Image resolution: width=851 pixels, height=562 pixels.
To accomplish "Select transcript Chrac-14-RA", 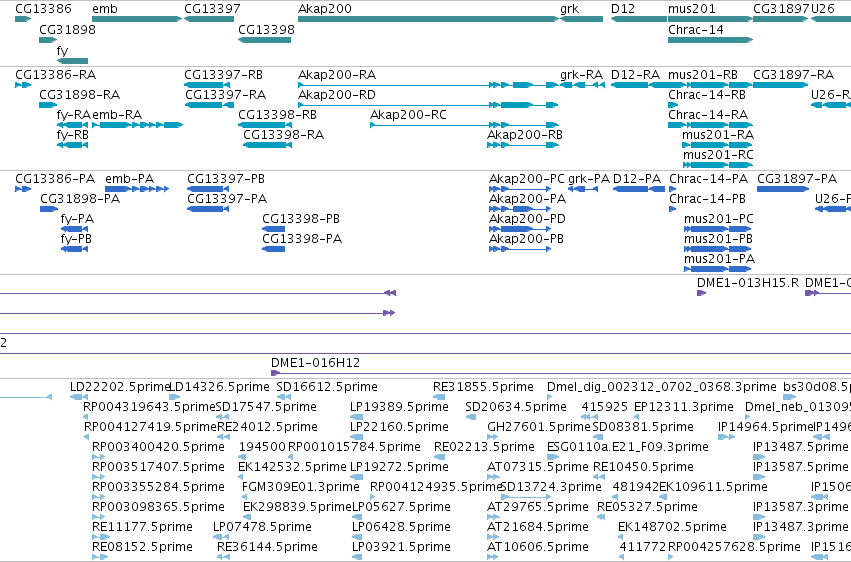I will coord(710,125).
